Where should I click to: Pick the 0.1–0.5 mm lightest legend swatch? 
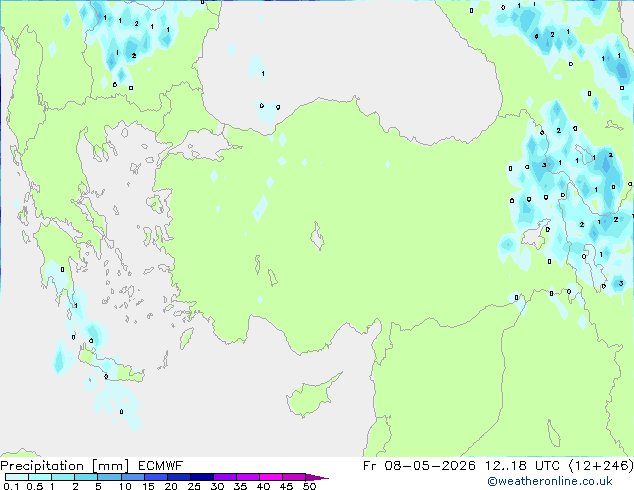[17, 477]
